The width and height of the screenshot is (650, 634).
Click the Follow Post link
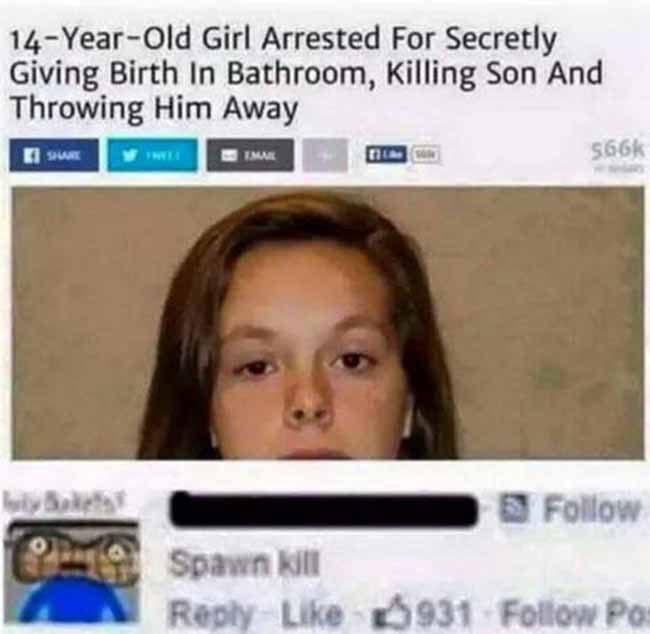pyautogui.click(x=575, y=613)
